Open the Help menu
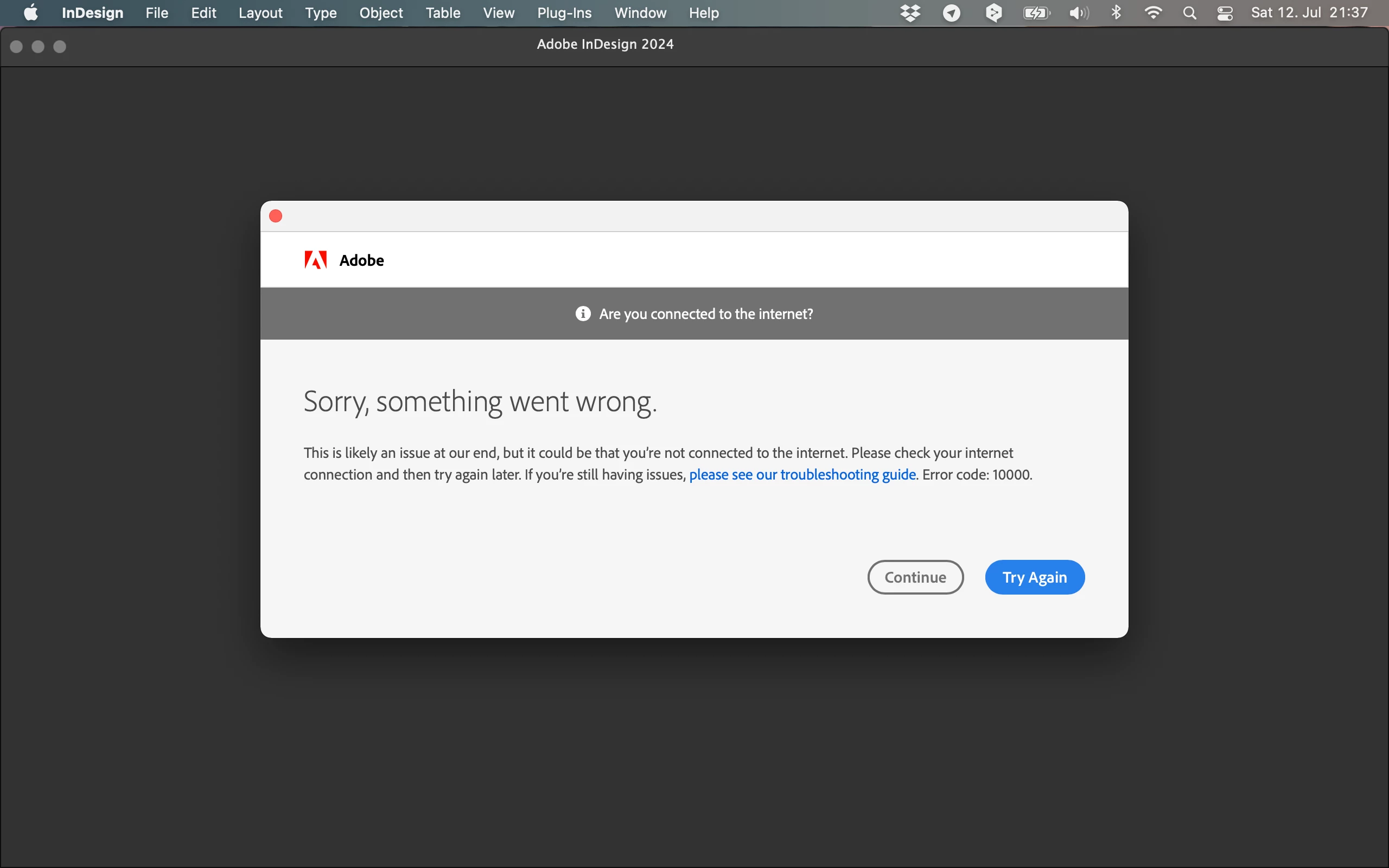 (x=704, y=12)
